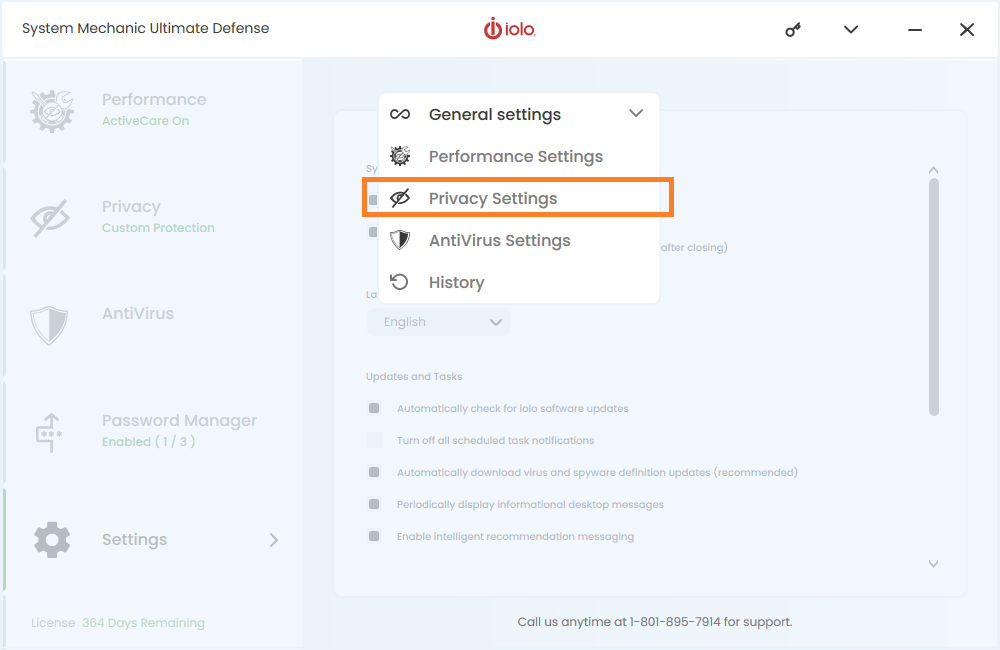The height and width of the screenshot is (650, 1000).
Task: Click the crossed-eye icon beside Privacy Settings
Action: pos(400,198)
